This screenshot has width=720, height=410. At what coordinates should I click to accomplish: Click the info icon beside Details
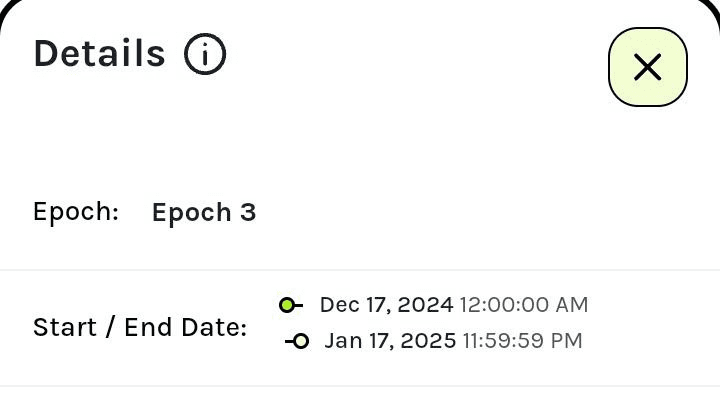[205, 54]
